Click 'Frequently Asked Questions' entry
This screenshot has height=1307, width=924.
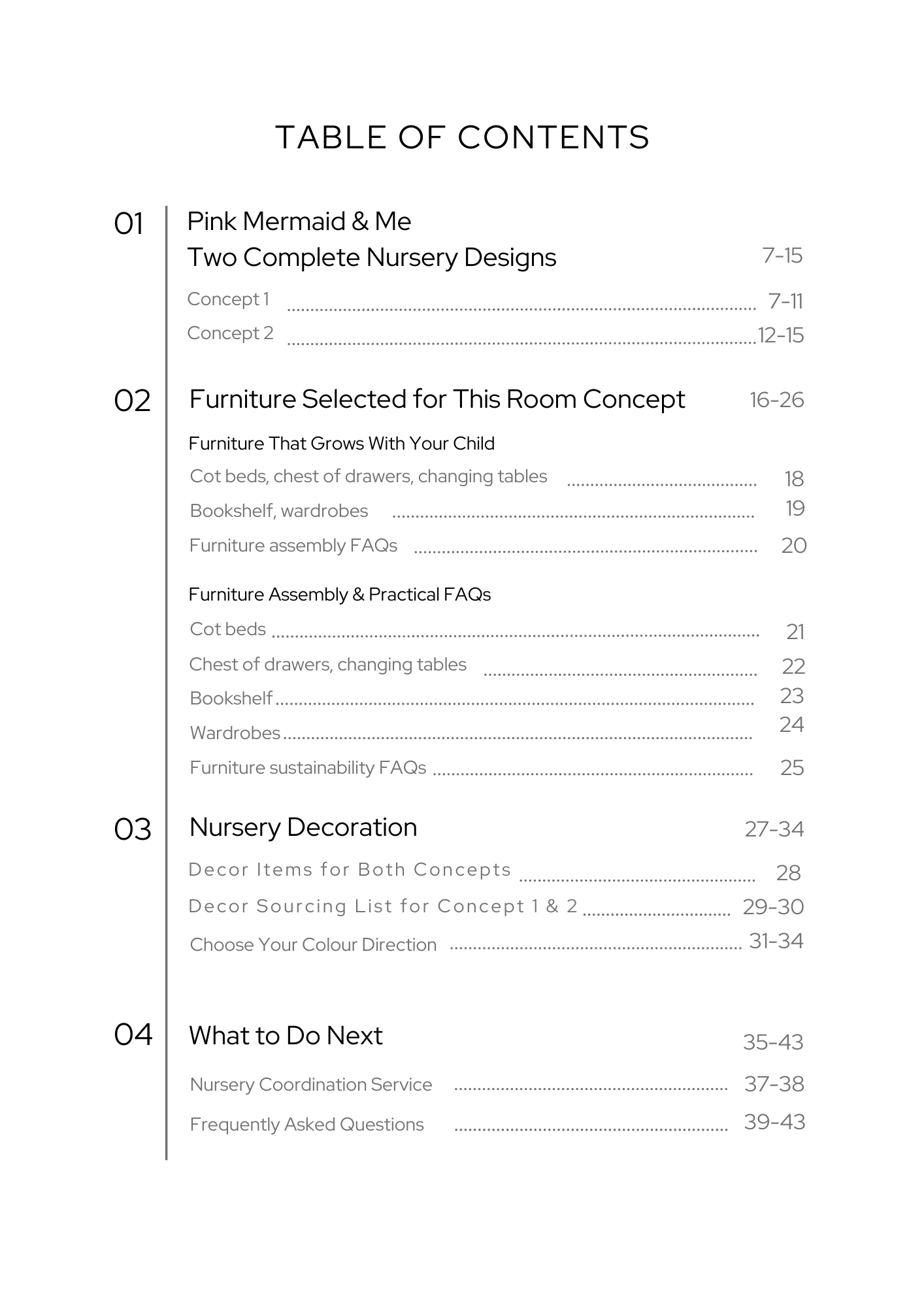click(306, 1125)
